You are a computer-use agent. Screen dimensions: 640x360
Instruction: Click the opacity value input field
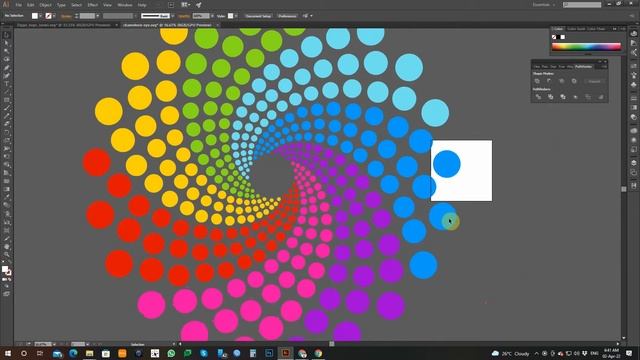pyautogui.click(x=201, y=16)
